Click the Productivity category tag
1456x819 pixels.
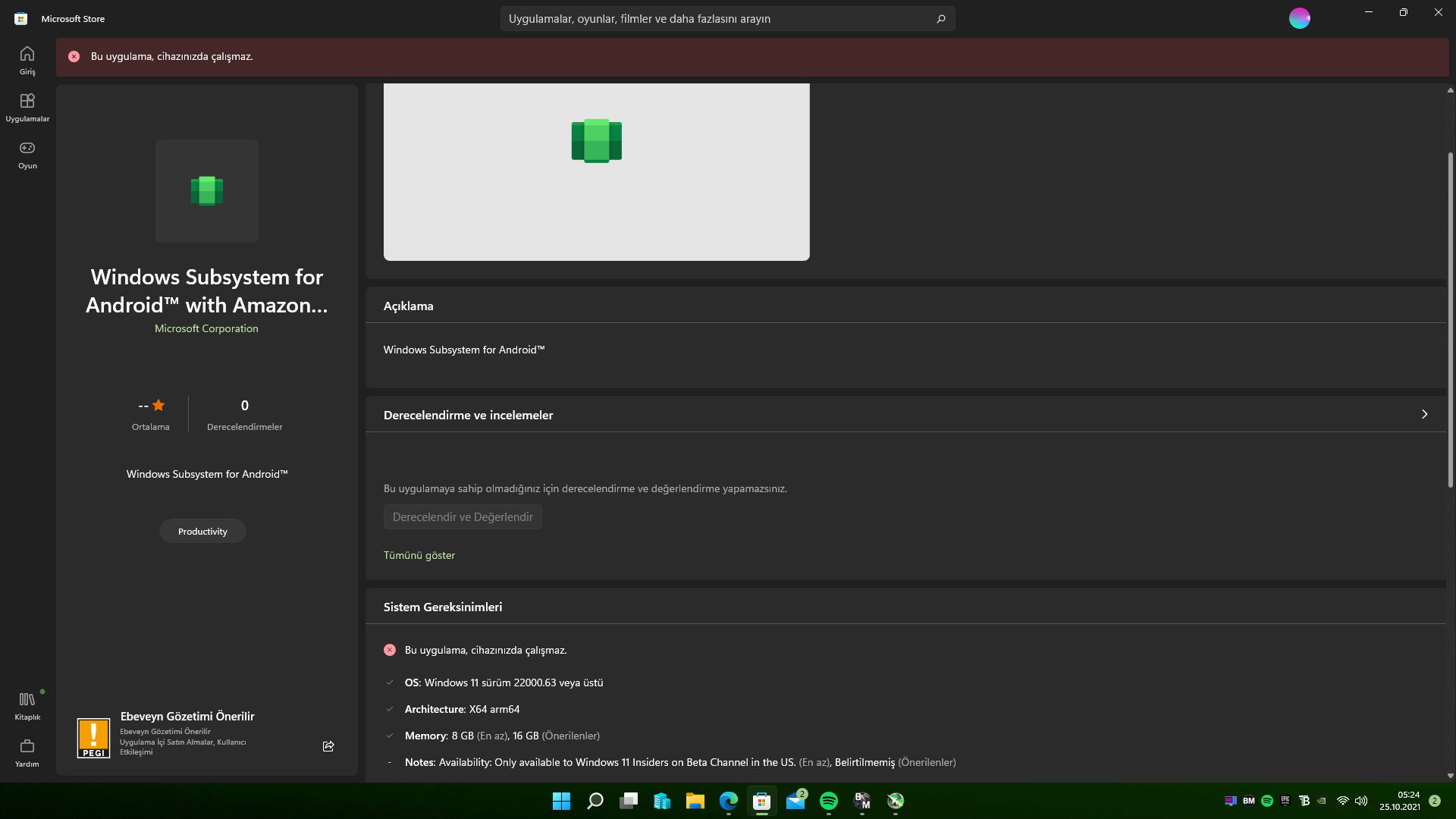pyautogui.click(x=202, y=531)
